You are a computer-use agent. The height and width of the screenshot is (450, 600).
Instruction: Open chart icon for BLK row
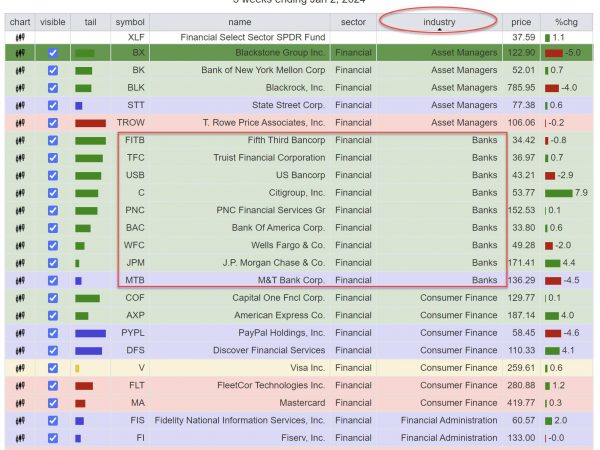click(20, 88)
